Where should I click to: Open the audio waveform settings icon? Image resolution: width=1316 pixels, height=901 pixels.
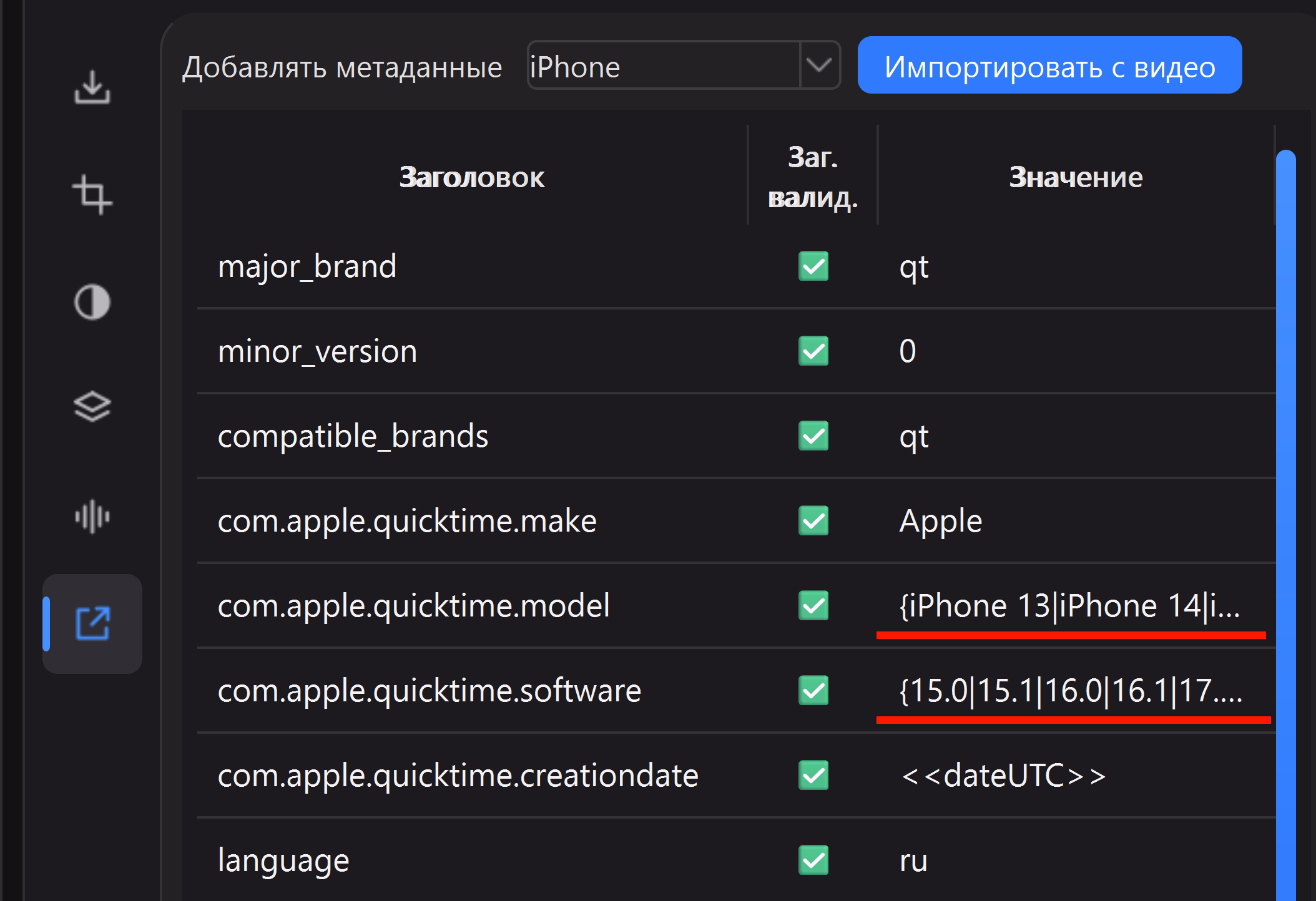point(92,517)
